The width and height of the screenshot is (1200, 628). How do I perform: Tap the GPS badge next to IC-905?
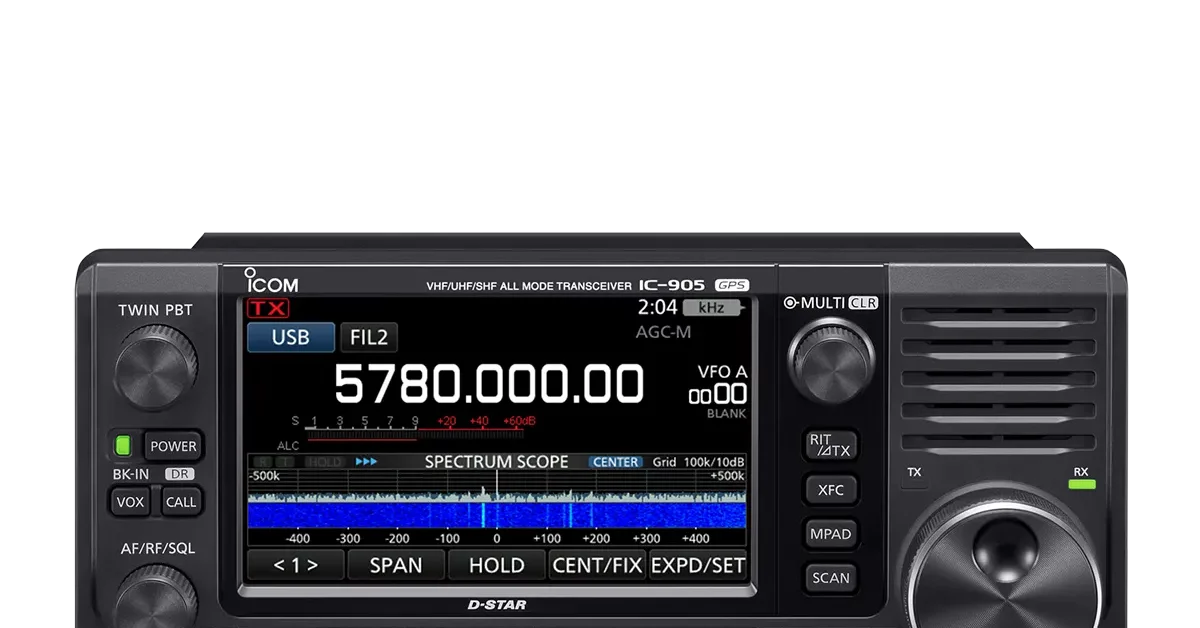(731, 285)
